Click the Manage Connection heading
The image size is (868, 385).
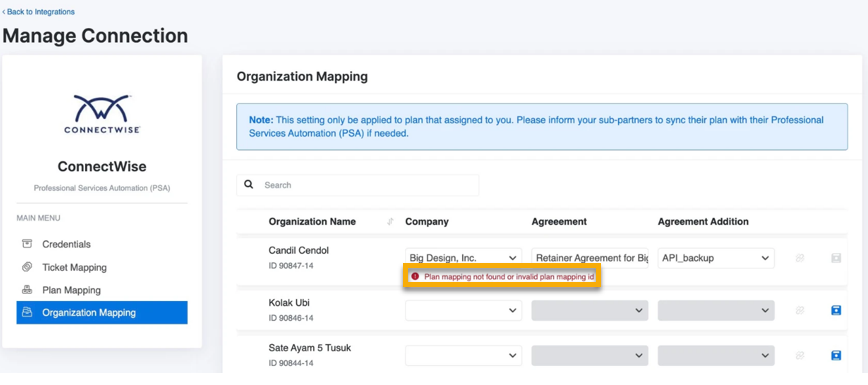click(95, 36)
